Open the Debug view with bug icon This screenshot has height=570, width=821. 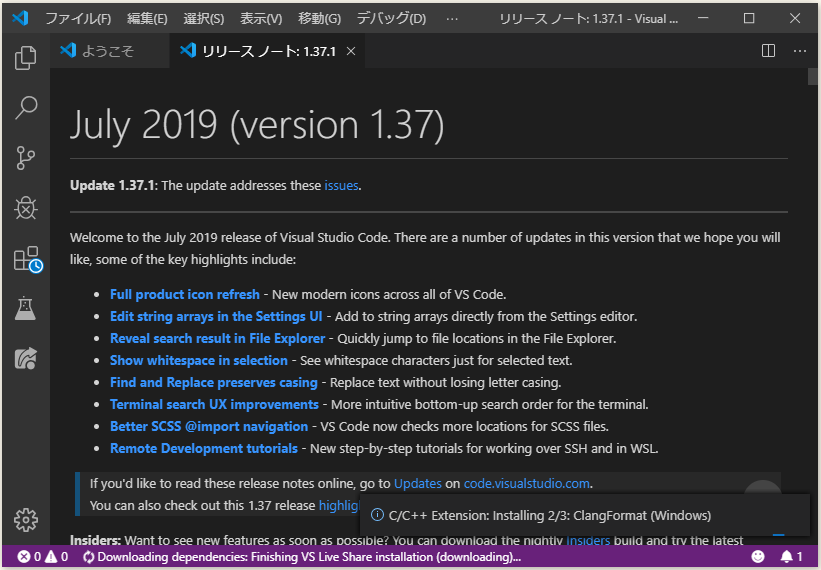(26, 208)
